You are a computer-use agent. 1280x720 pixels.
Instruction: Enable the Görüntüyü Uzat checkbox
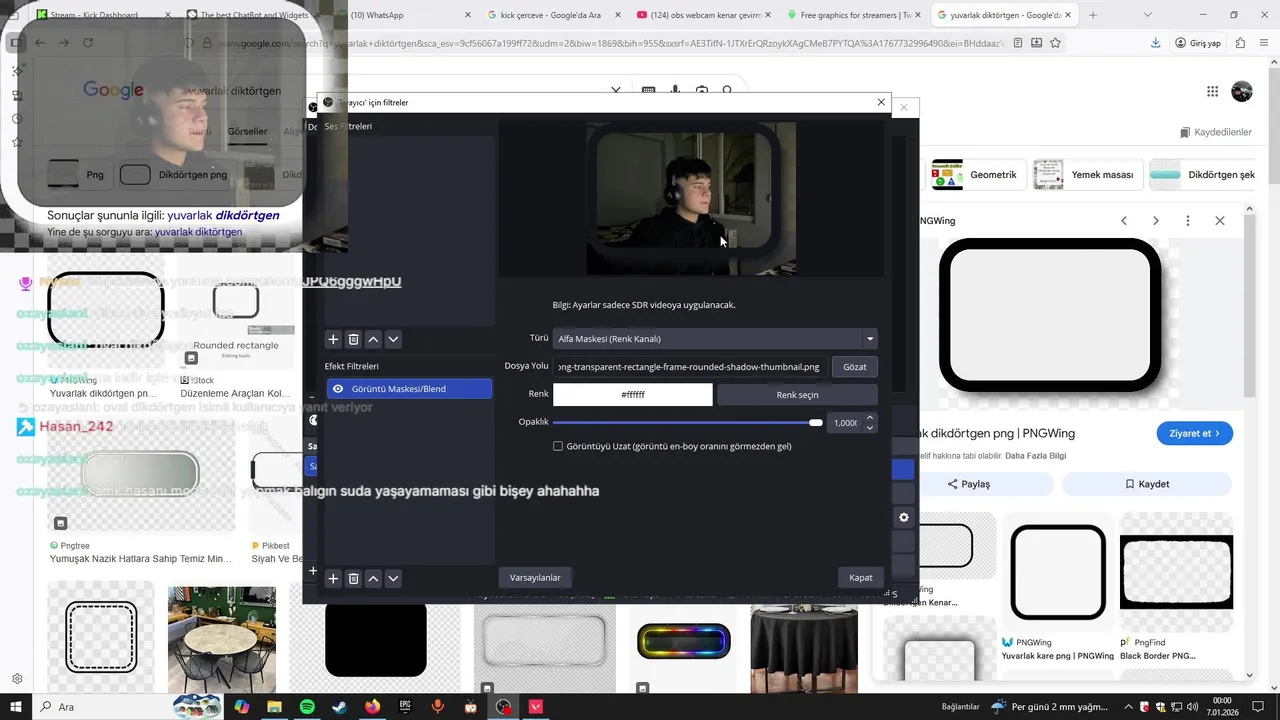click(x=558, y=446)
